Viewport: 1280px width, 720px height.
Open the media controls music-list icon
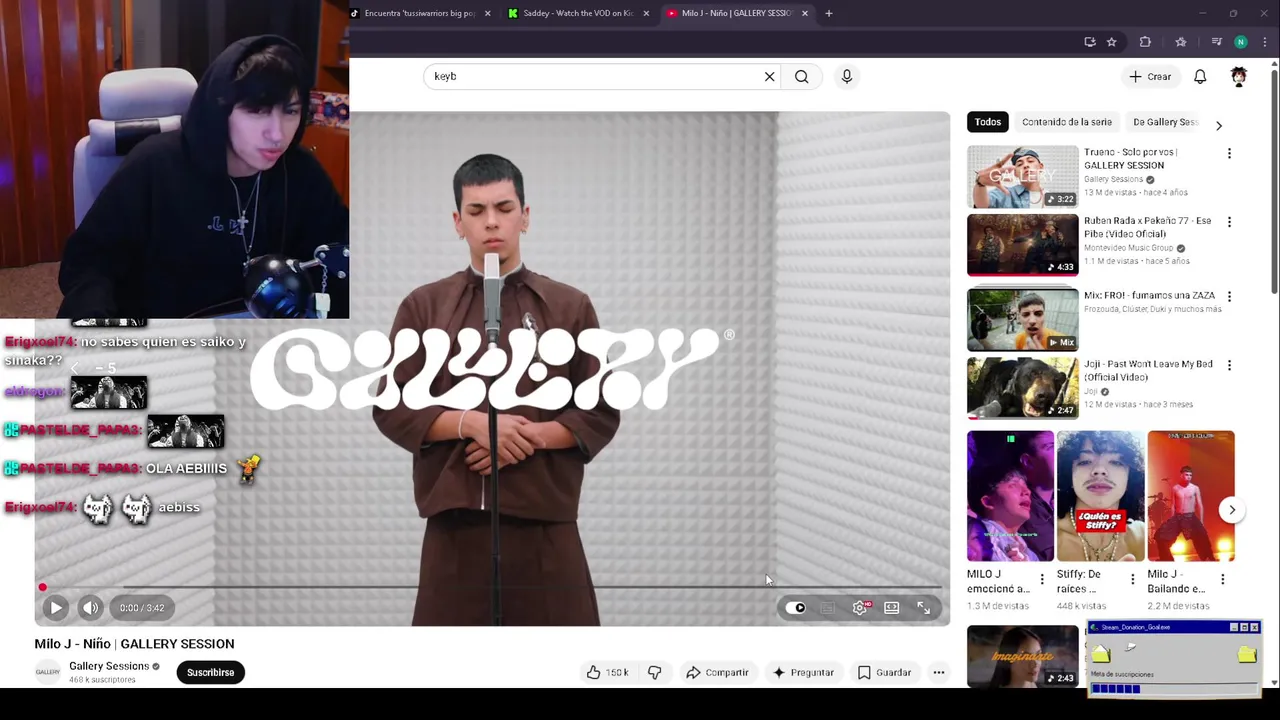pyautogui.click(x=1216, y=42)
